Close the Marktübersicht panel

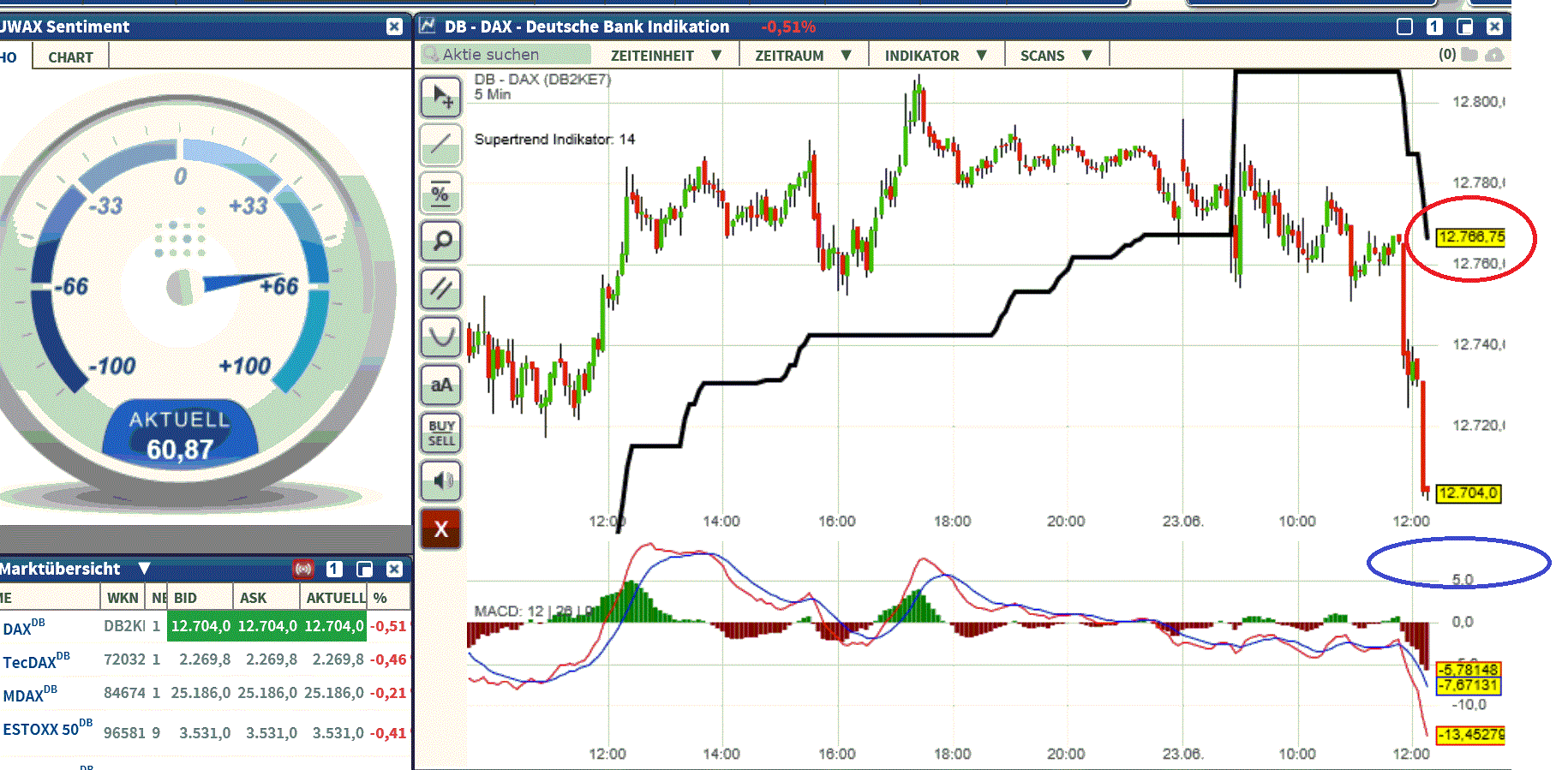point(394,569)
